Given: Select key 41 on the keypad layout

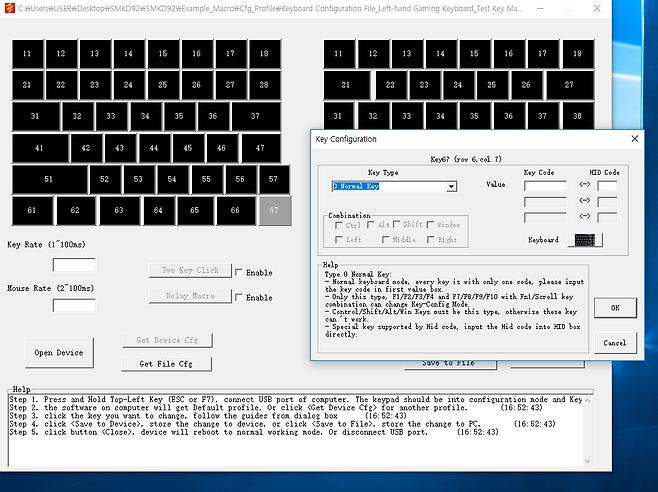Looking at the screenshot, I should [x=39, y=148].
